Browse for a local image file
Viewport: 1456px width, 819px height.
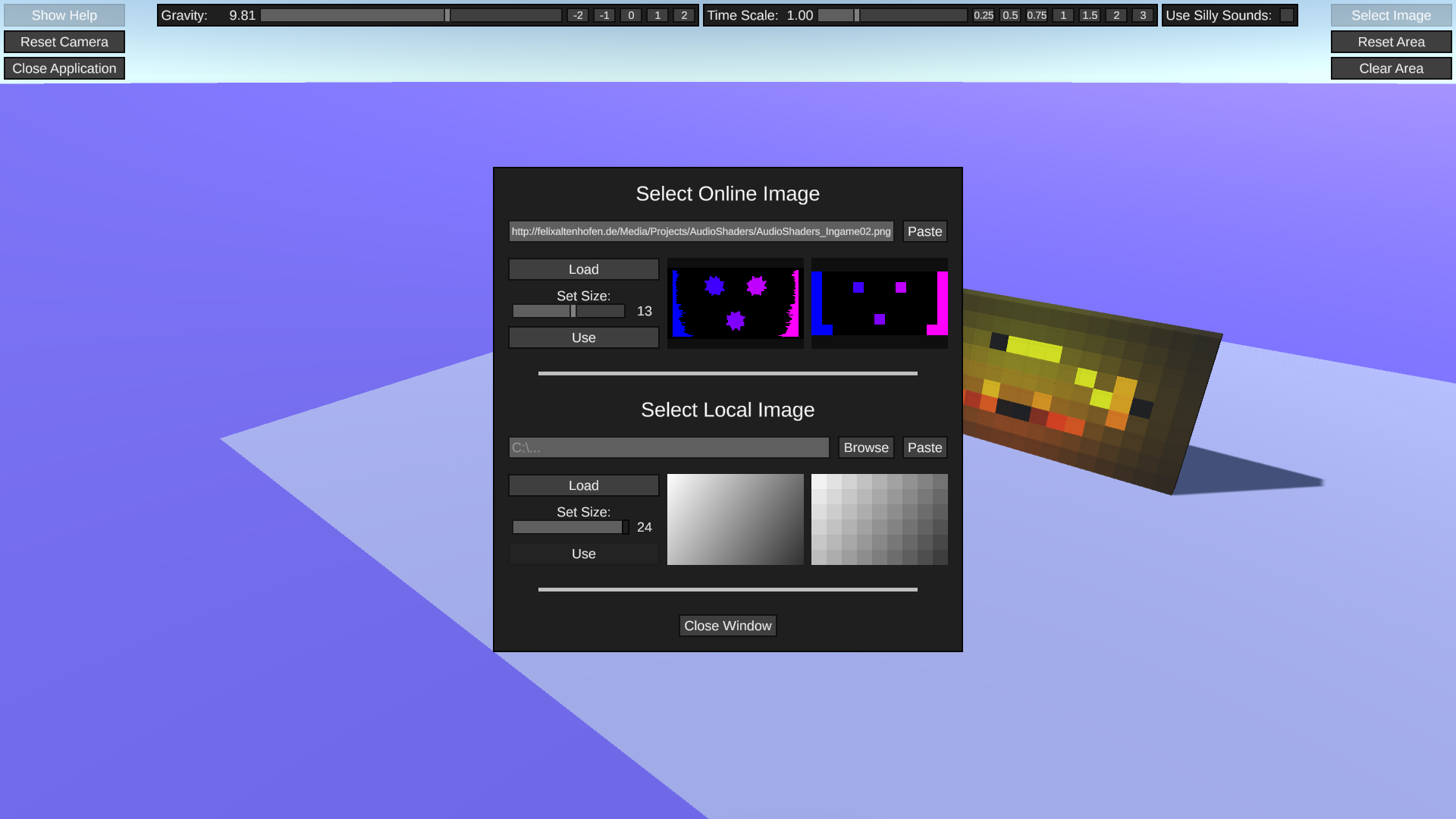coord(865,447)
